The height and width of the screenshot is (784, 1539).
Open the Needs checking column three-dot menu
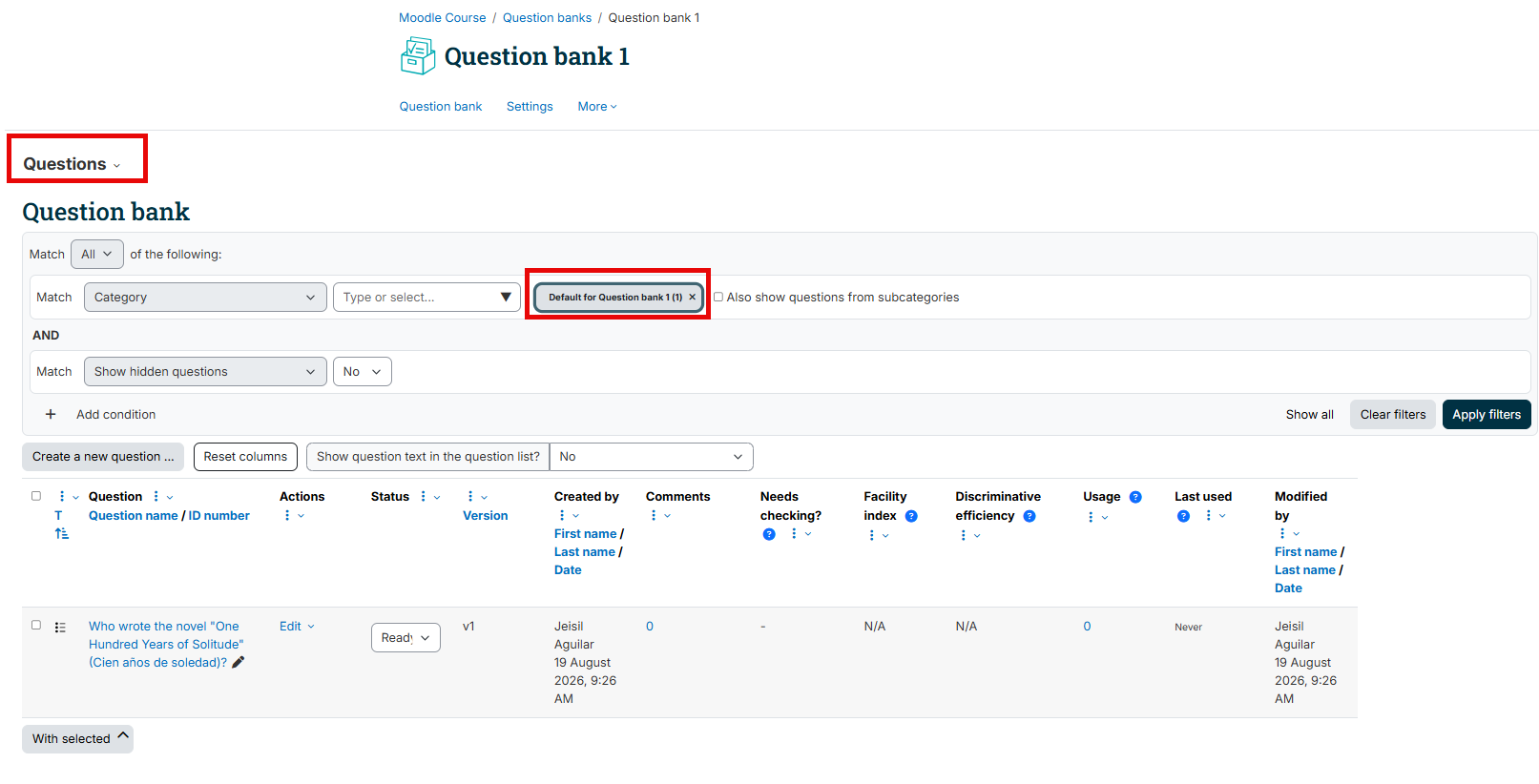[x=794, y=534]
